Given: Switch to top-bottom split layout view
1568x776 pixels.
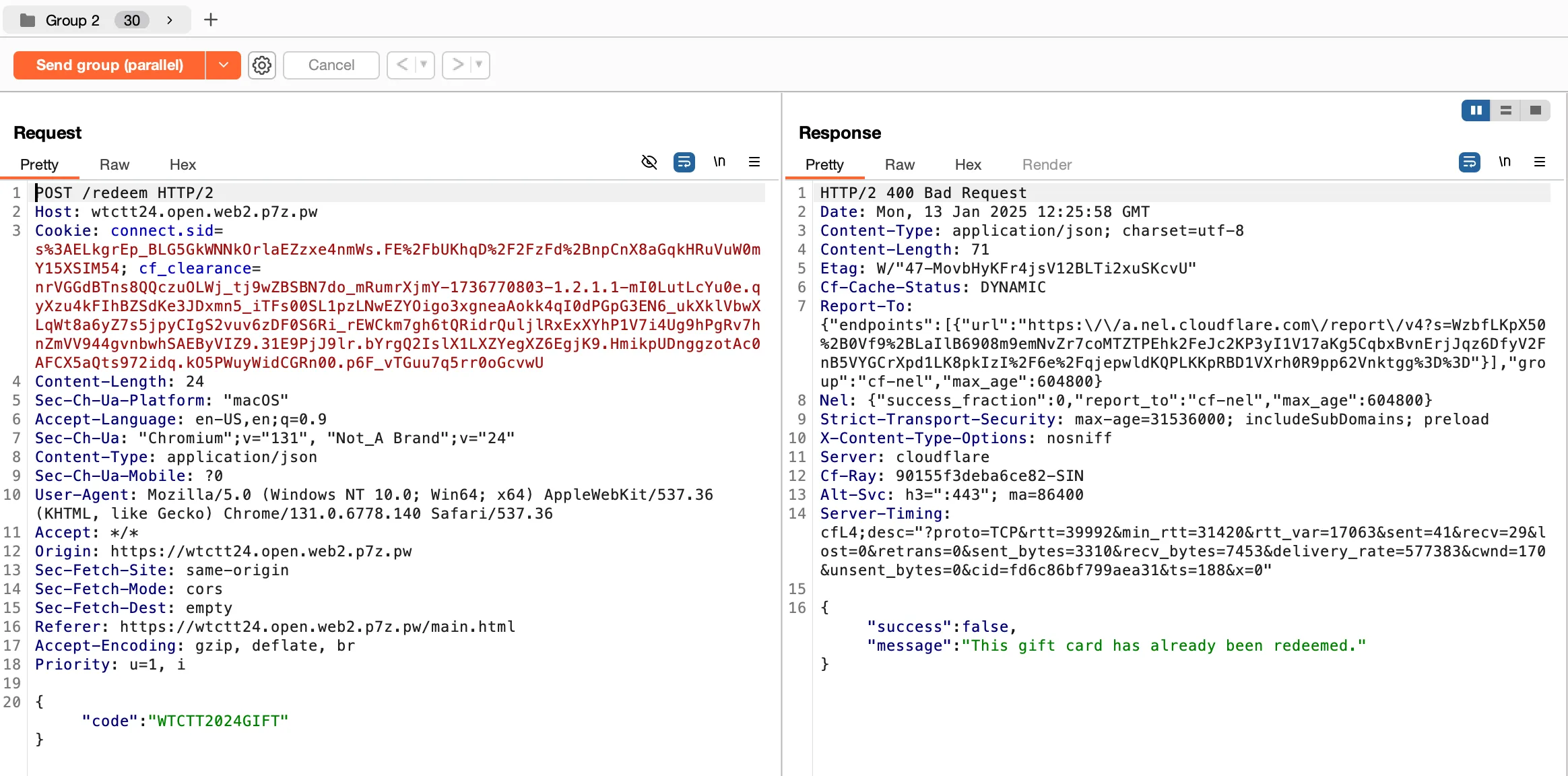Looking at the screenshot, I should coord(1506,110).
